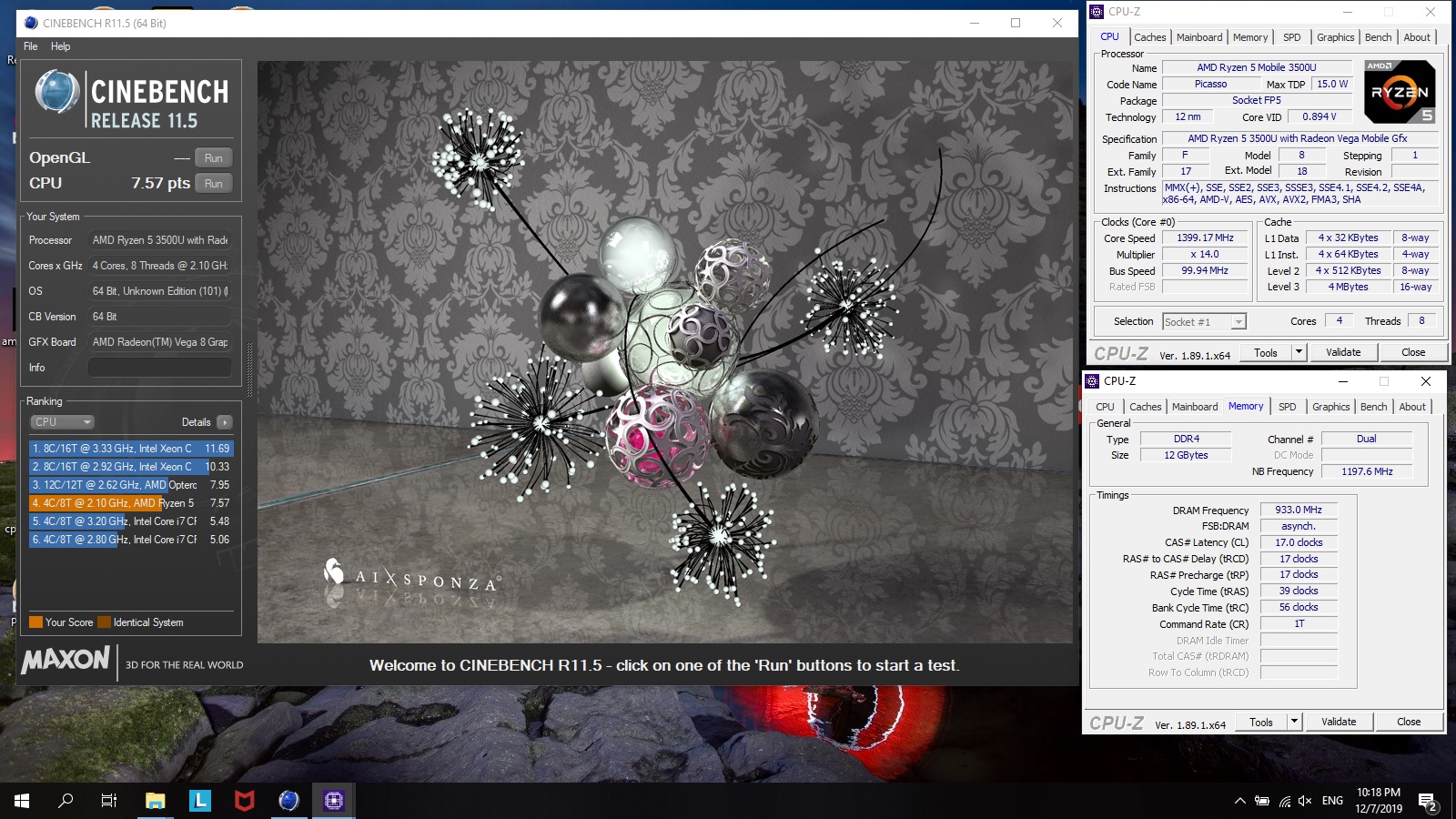Open the Socket #1 selection dropdown
1456x819 pixels.
[x=1204, y=322]
